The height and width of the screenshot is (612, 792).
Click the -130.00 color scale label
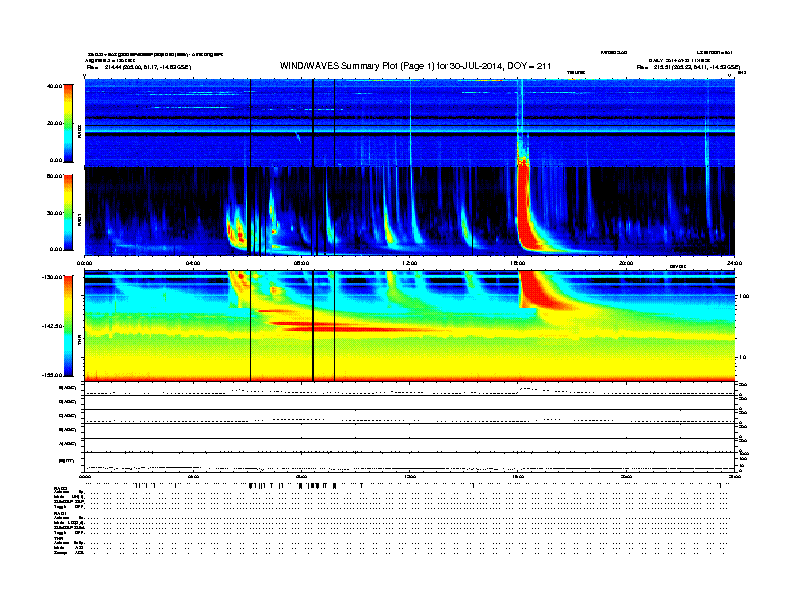(x=53, y=277)
